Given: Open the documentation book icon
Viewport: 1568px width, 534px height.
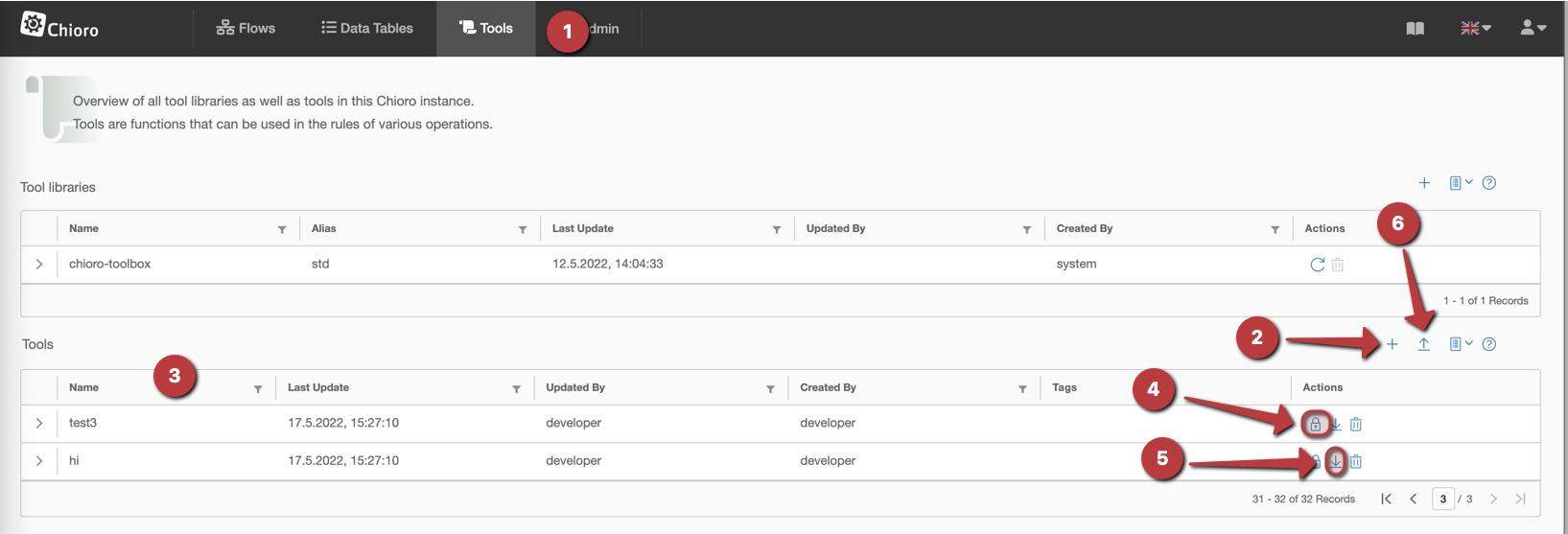Looking at the screenshot, I should pyautogui.click(x=1415, y=29).
